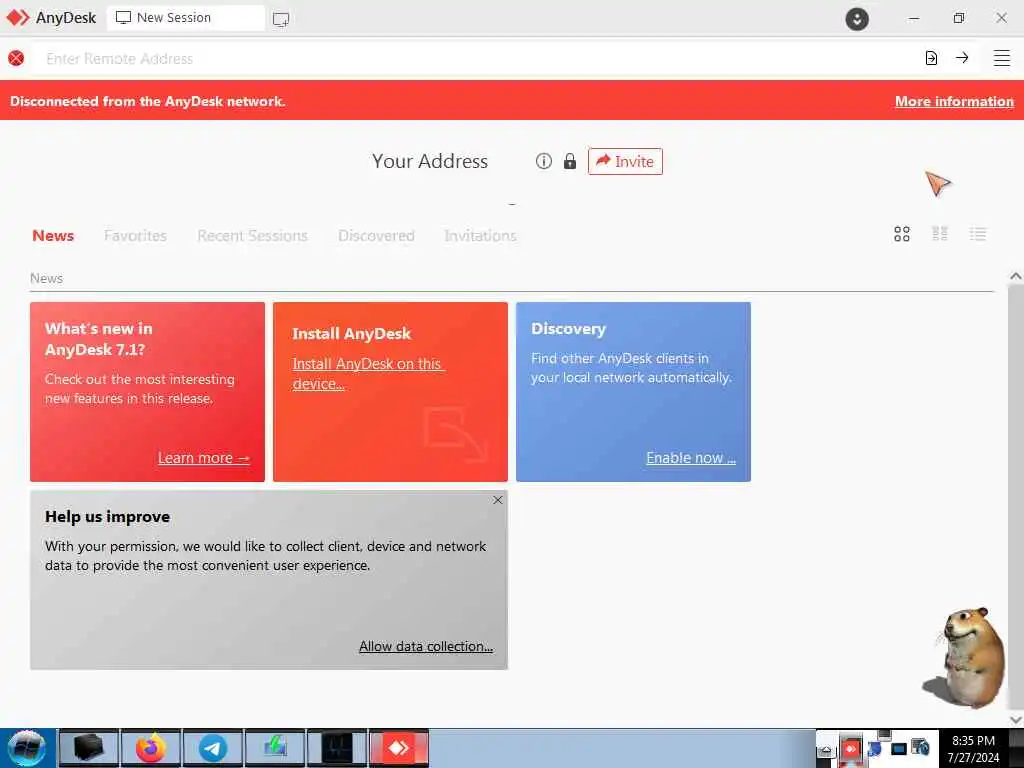Click the What's new in AnyDesk 7.1 card

147,392
